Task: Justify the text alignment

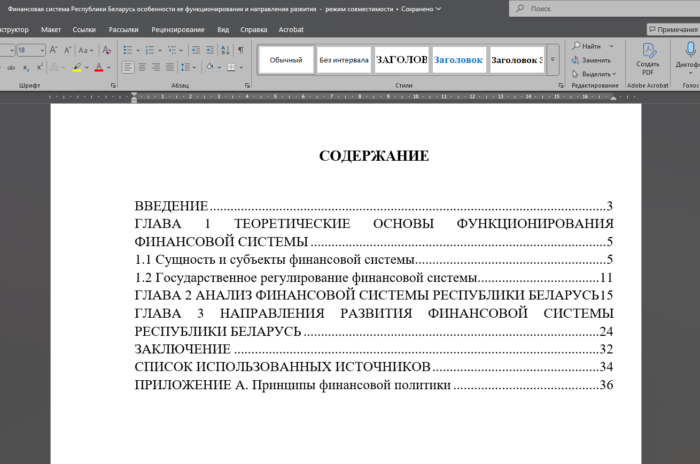Action: coord(170,67)
